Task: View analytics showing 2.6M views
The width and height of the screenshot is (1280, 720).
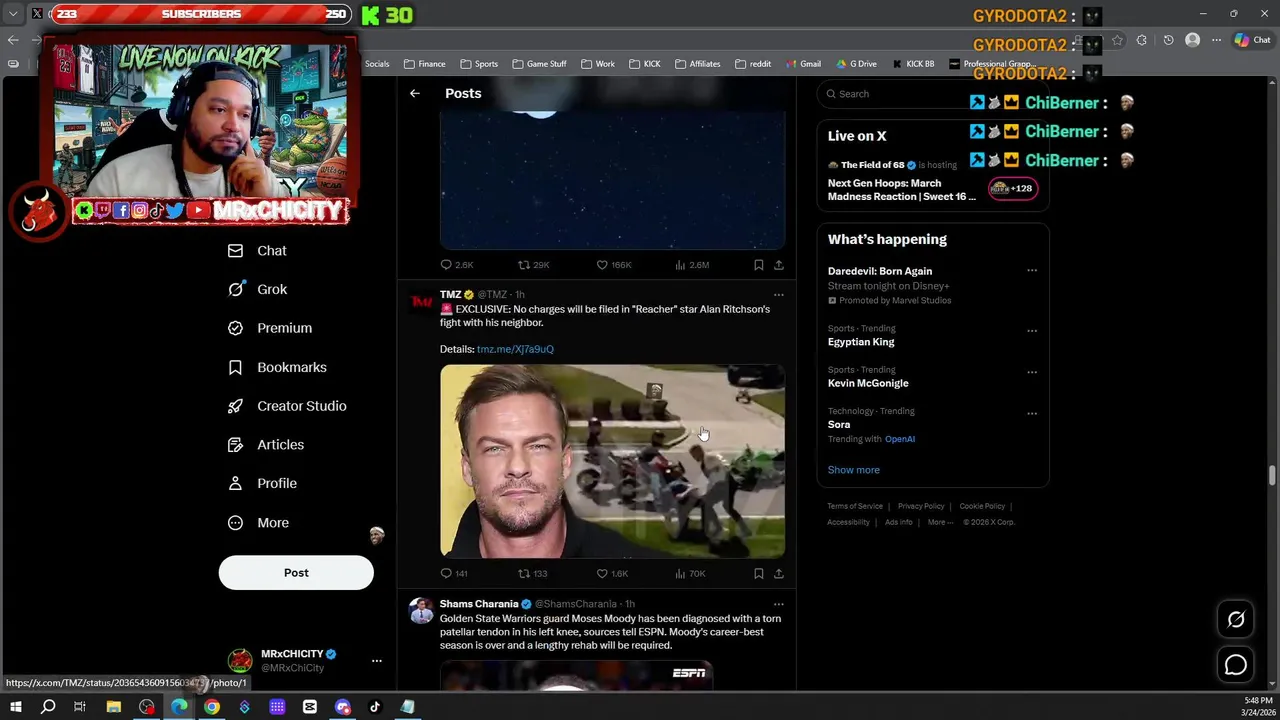Action: (692, 265)
